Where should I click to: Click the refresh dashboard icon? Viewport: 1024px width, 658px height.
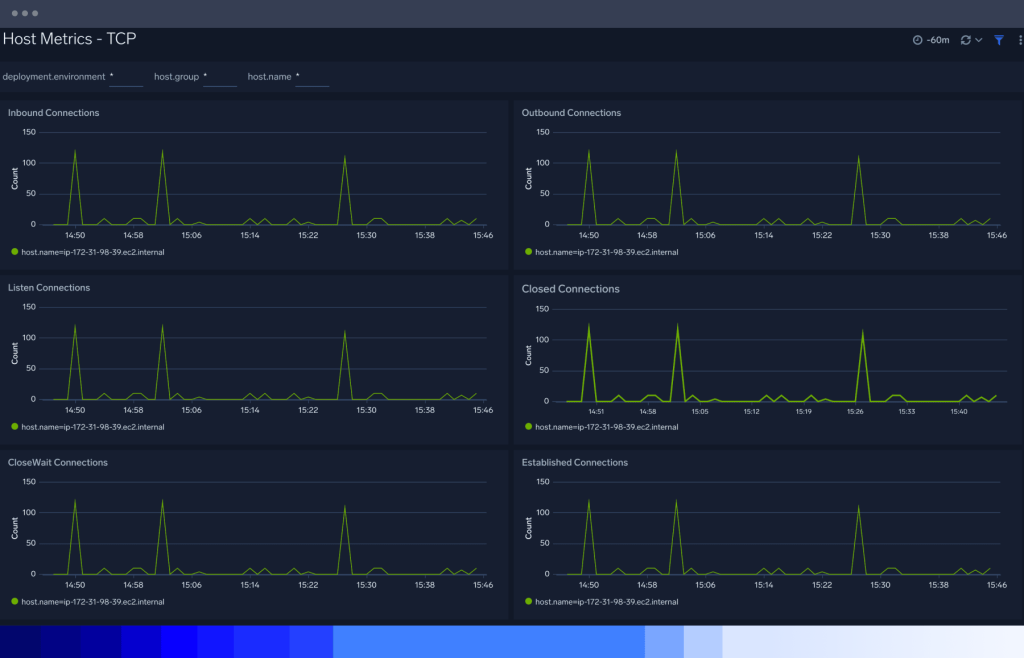(x=965, y=40)
